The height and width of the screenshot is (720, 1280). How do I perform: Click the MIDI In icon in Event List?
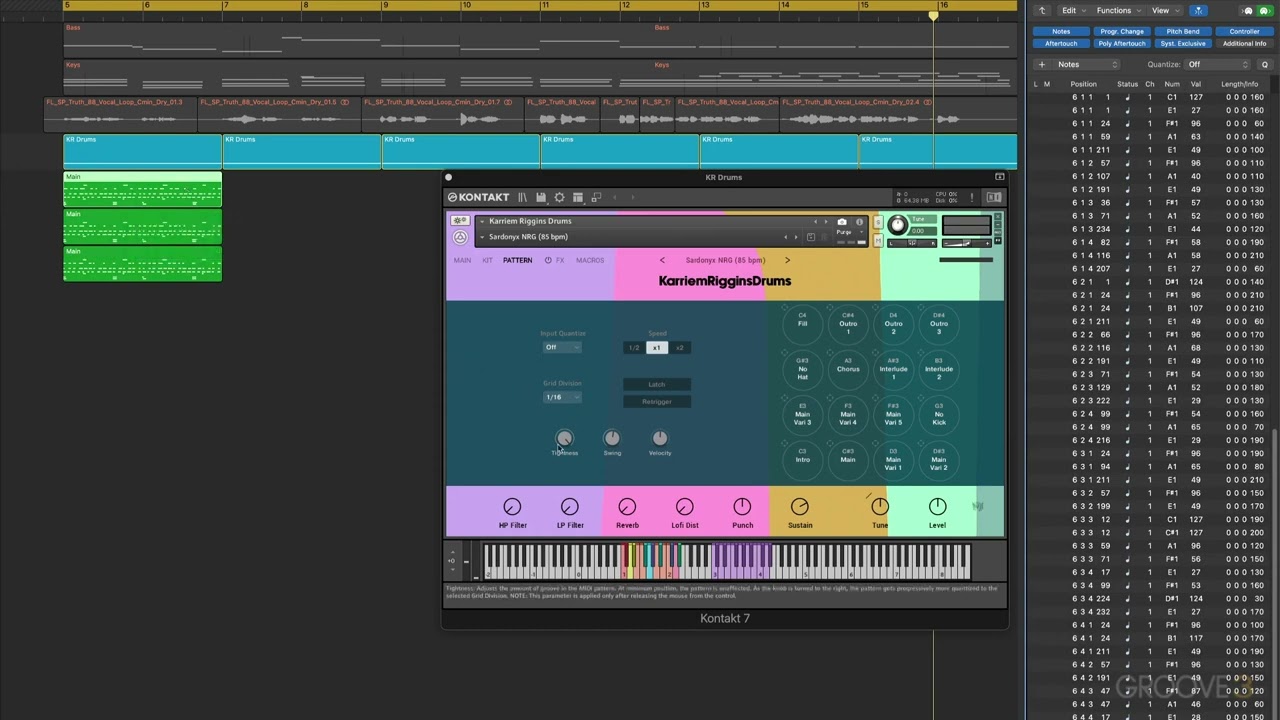coord(1248,11)
